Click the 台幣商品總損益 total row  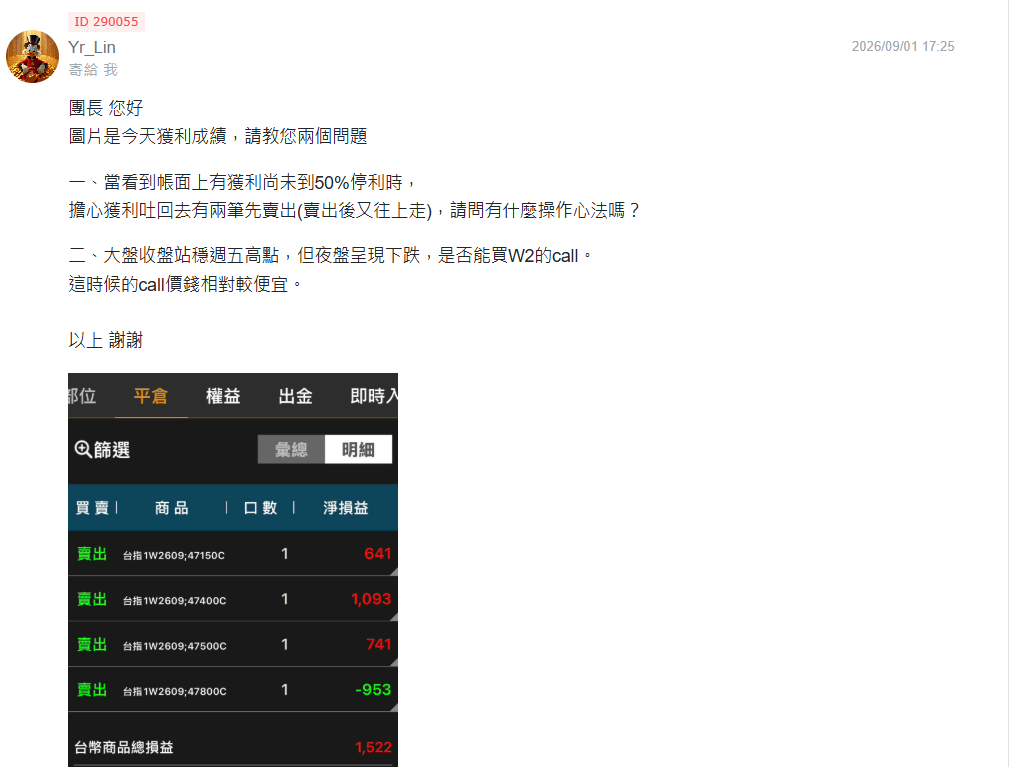tap(233, 747)
